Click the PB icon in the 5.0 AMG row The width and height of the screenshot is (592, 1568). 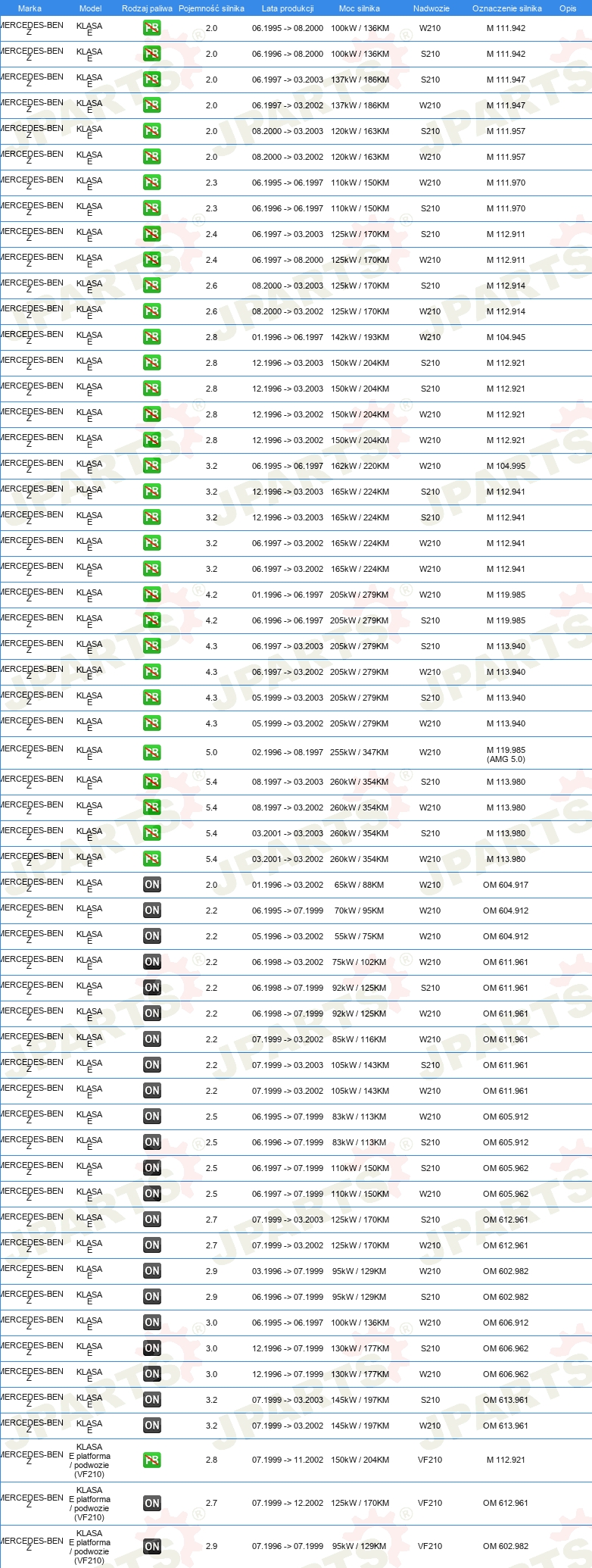(152, 753)
